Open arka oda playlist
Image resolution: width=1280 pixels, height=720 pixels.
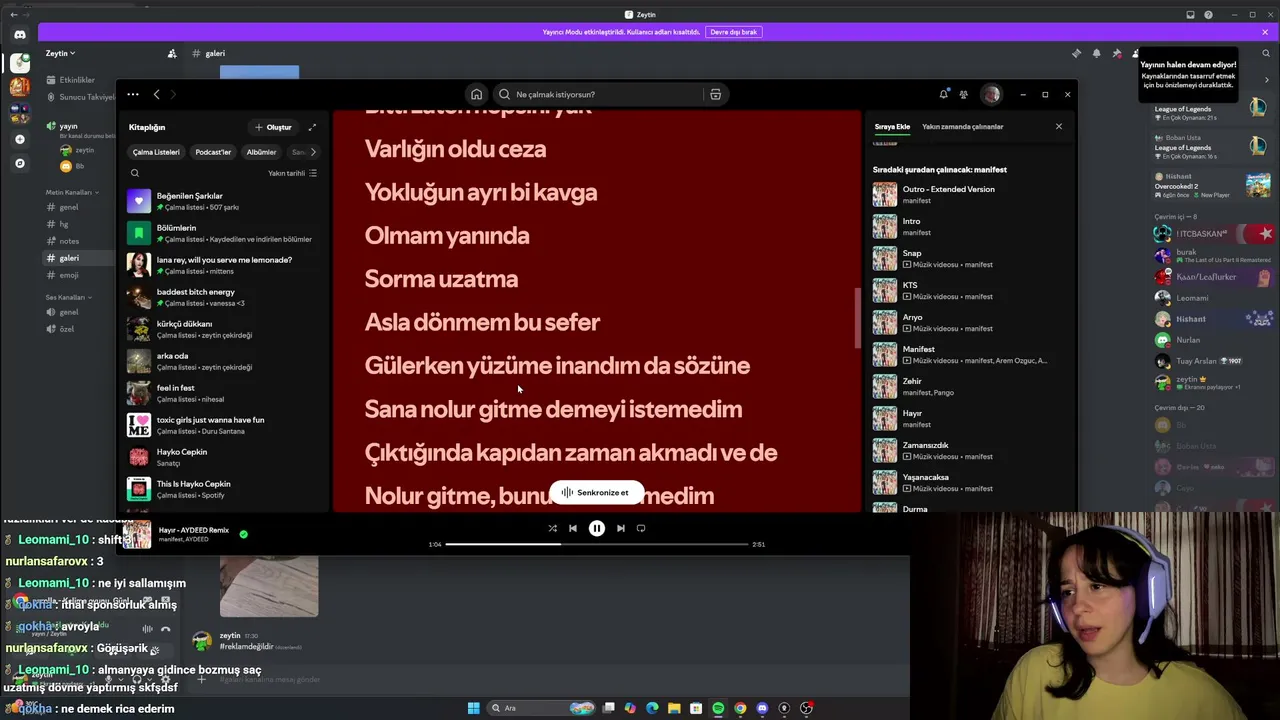(x=224, y=361)
